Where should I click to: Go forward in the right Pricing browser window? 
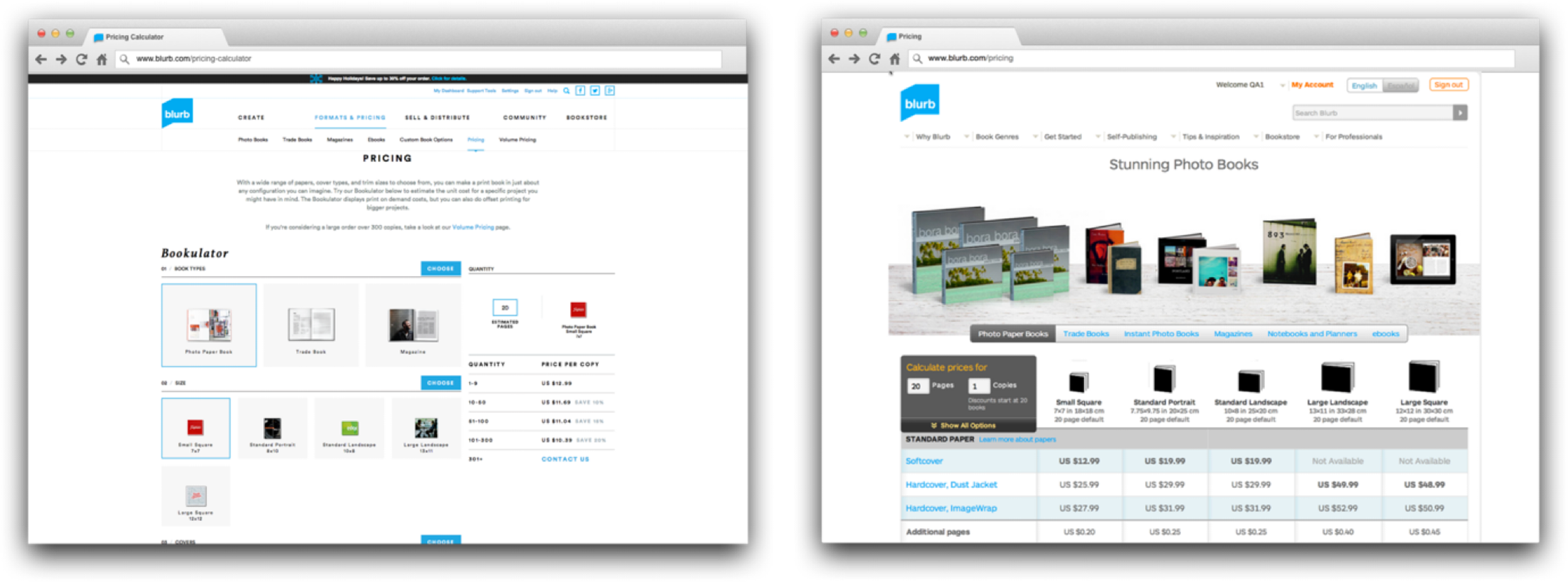pos(854,58)
